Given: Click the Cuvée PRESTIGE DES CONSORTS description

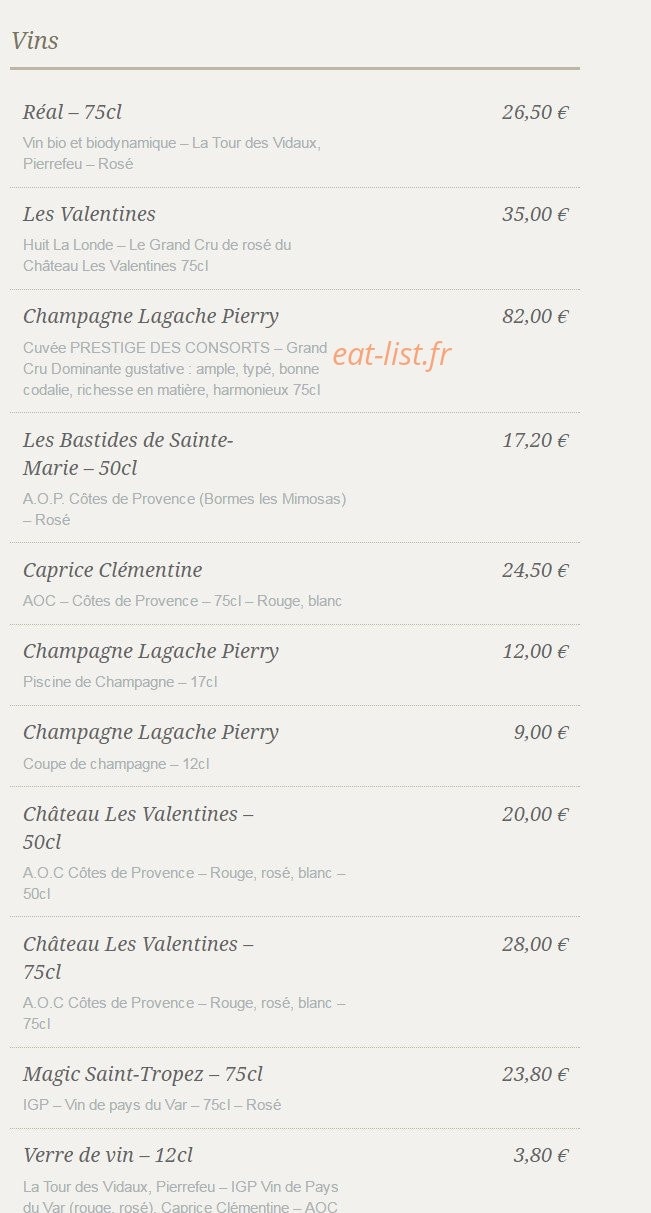Looking at the screenshot, I should click(x=175, y=369).
